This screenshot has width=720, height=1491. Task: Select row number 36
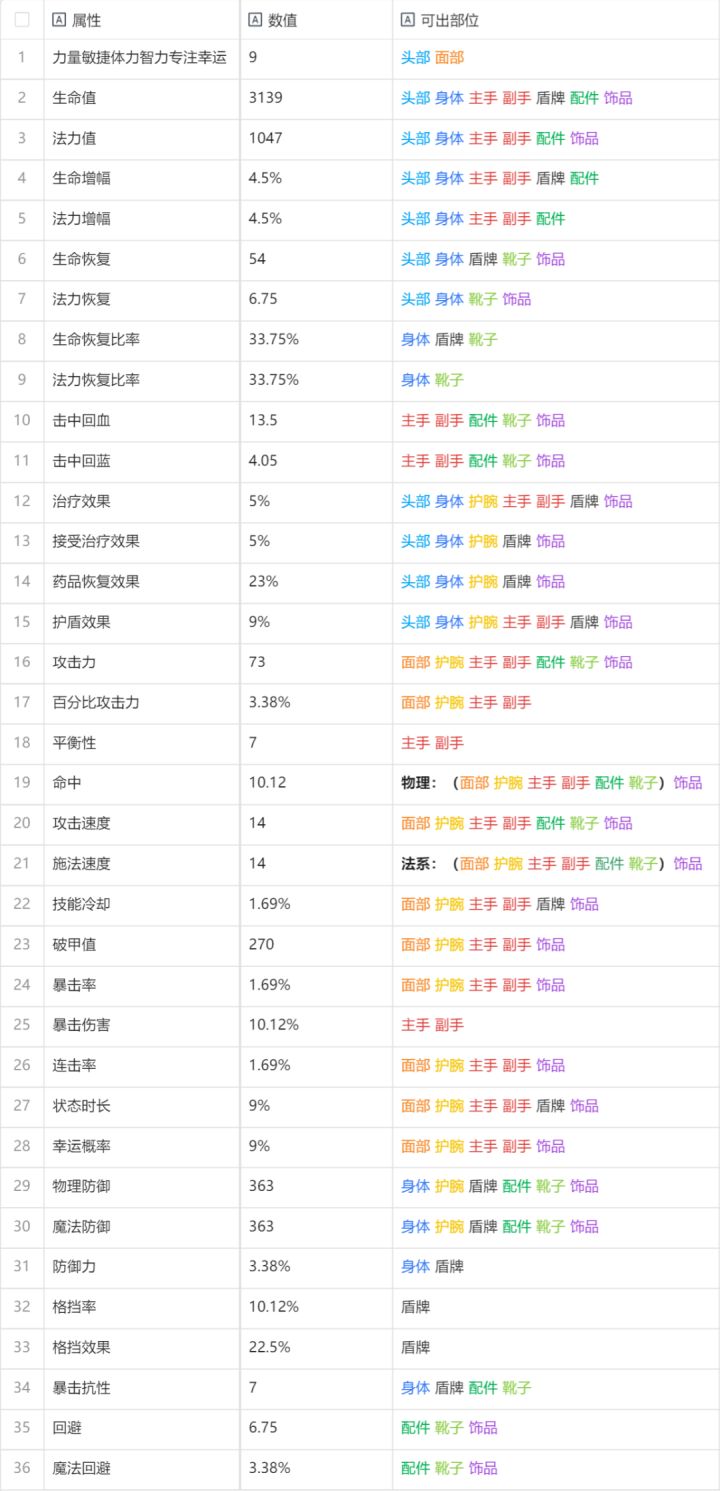[22, 1468]
